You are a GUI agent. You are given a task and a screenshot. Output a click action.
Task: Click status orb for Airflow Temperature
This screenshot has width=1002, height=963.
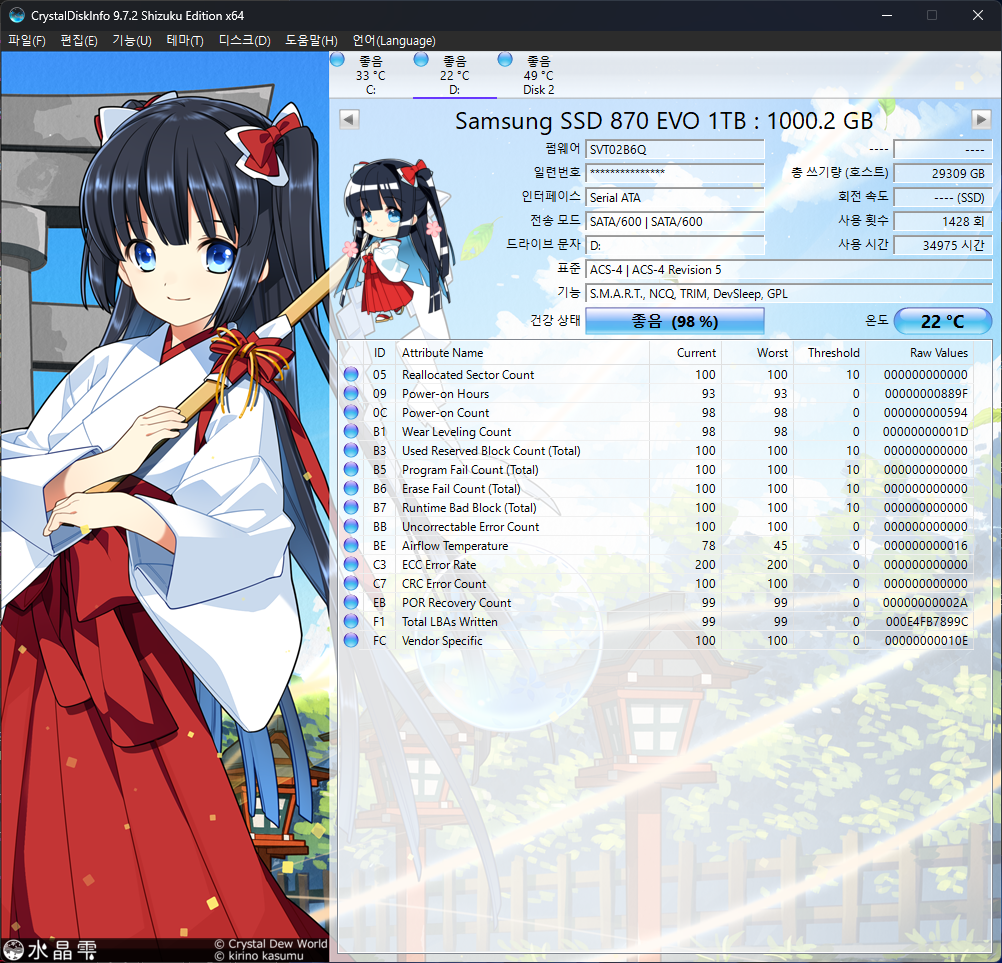[351, 545]
